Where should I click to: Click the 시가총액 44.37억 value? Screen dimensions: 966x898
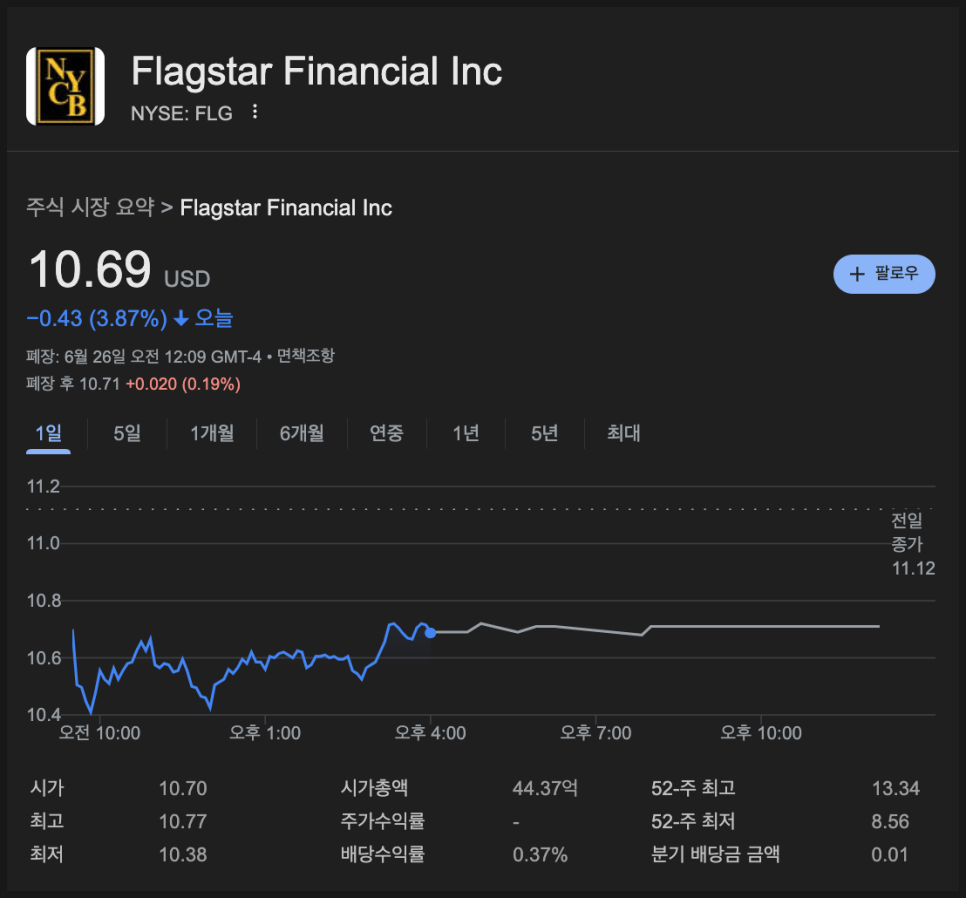click(x=544, y=789)
